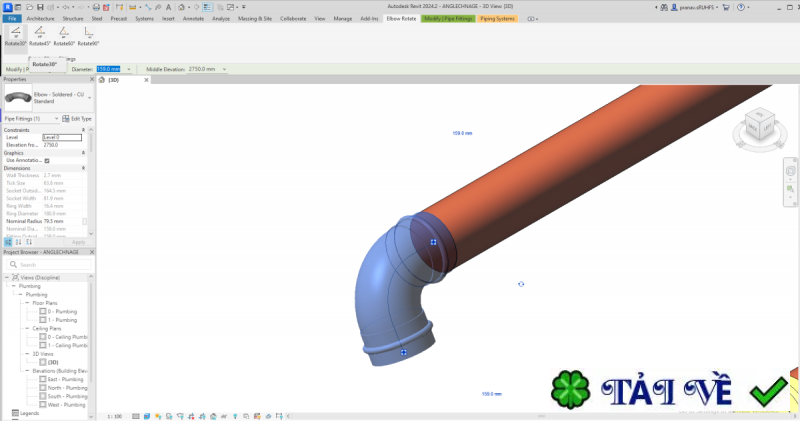This screenshot has height=421, width=800.
Task: Save project with the floppy disk icon
Action: pos(40,7)
